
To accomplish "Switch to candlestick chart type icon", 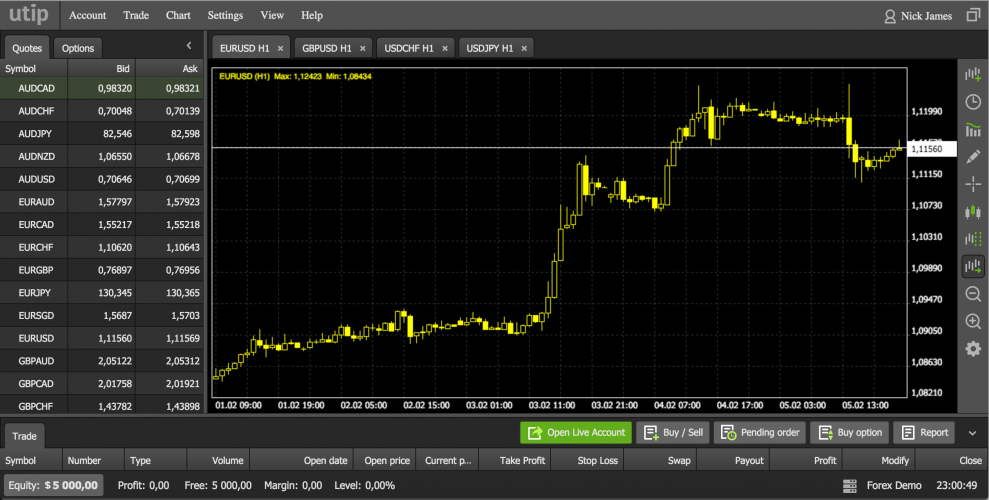I will coord(972,211).
